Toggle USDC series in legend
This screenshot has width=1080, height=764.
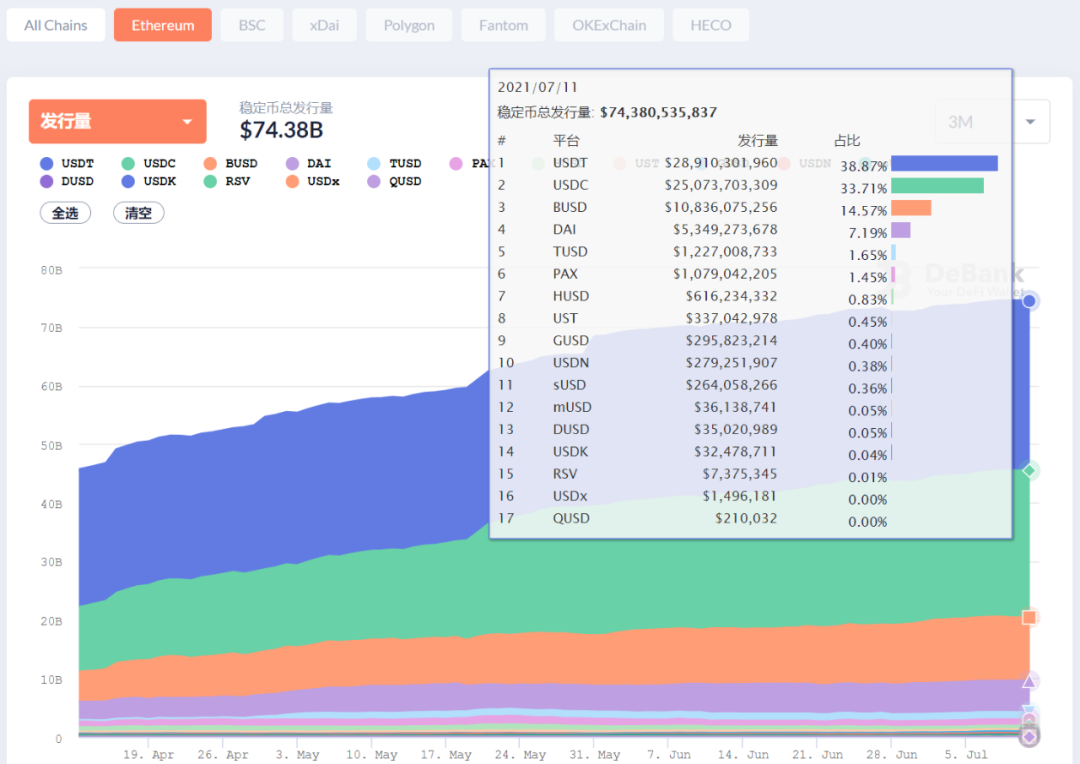[149, 163]
